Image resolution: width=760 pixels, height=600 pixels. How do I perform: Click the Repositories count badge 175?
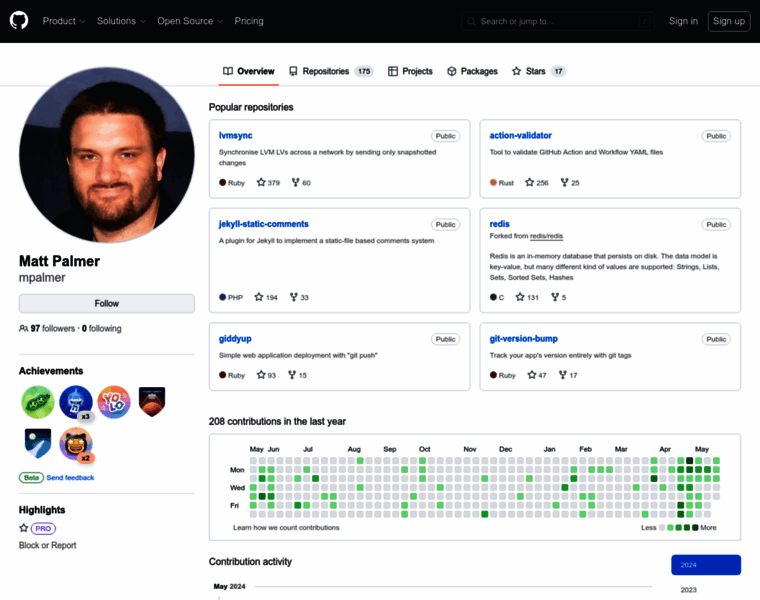pyautogui.click(x=364, y=71)
